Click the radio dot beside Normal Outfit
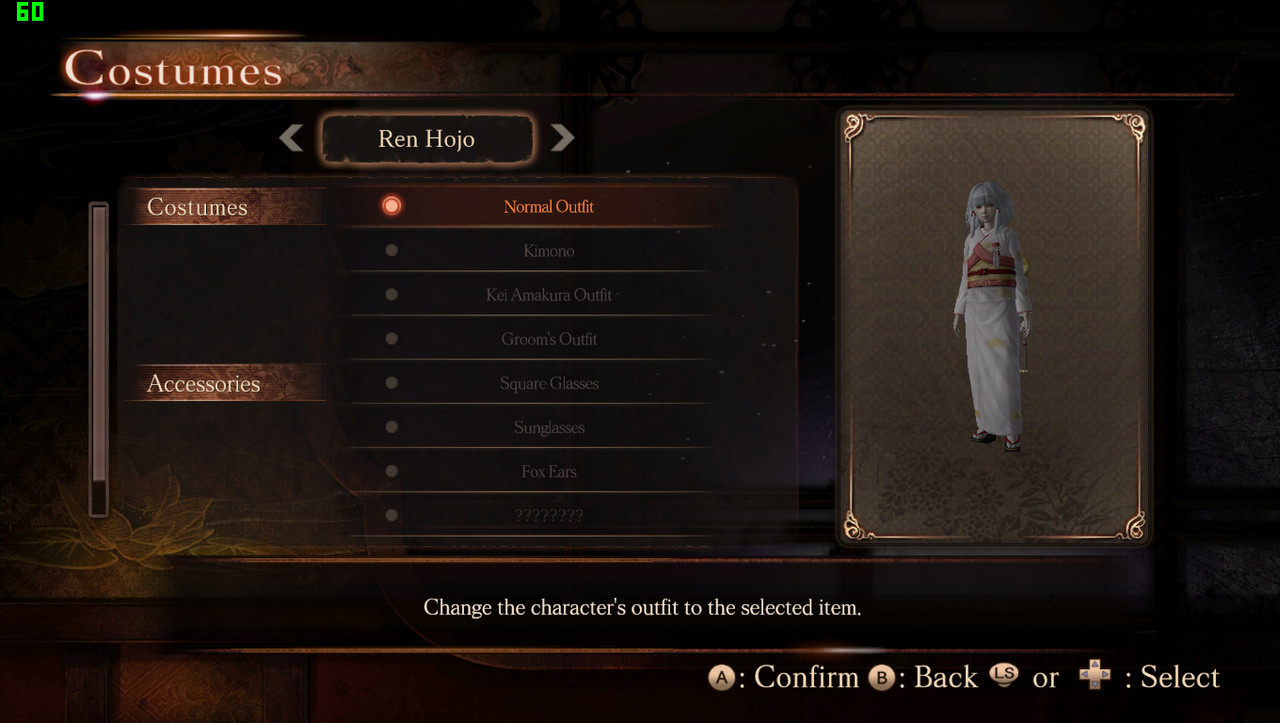The height and width of the screenshot is (723, 1280). coord(392,206)
